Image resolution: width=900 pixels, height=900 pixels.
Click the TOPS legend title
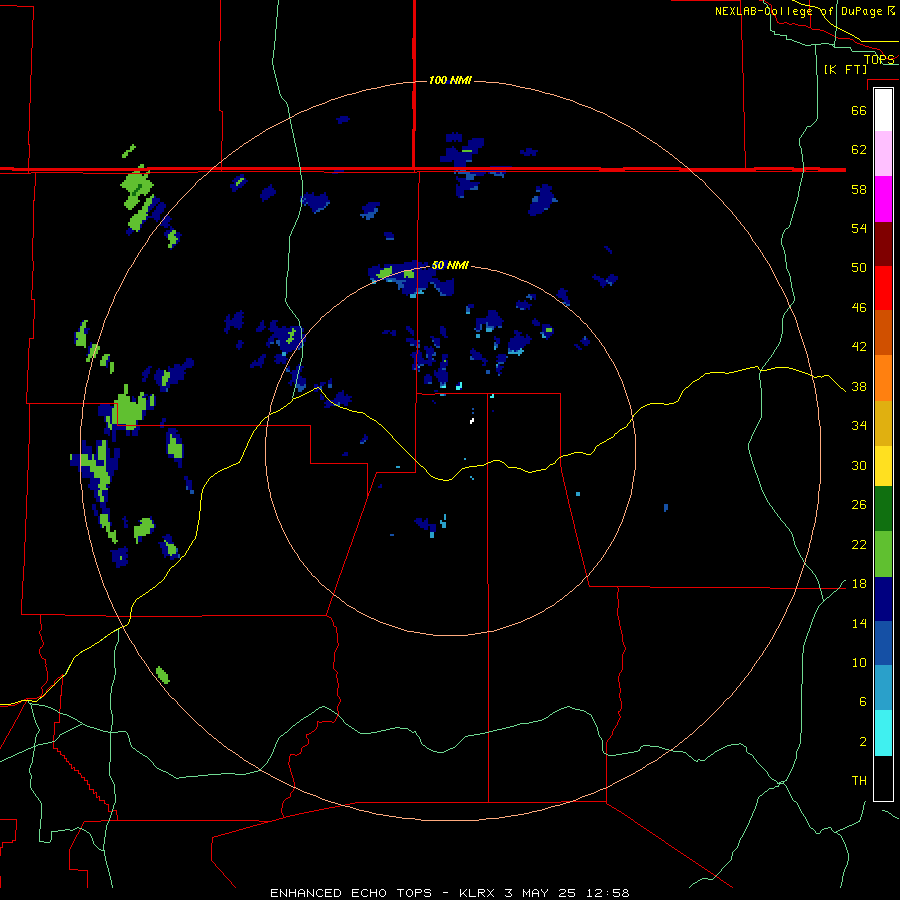coord(879,59)
